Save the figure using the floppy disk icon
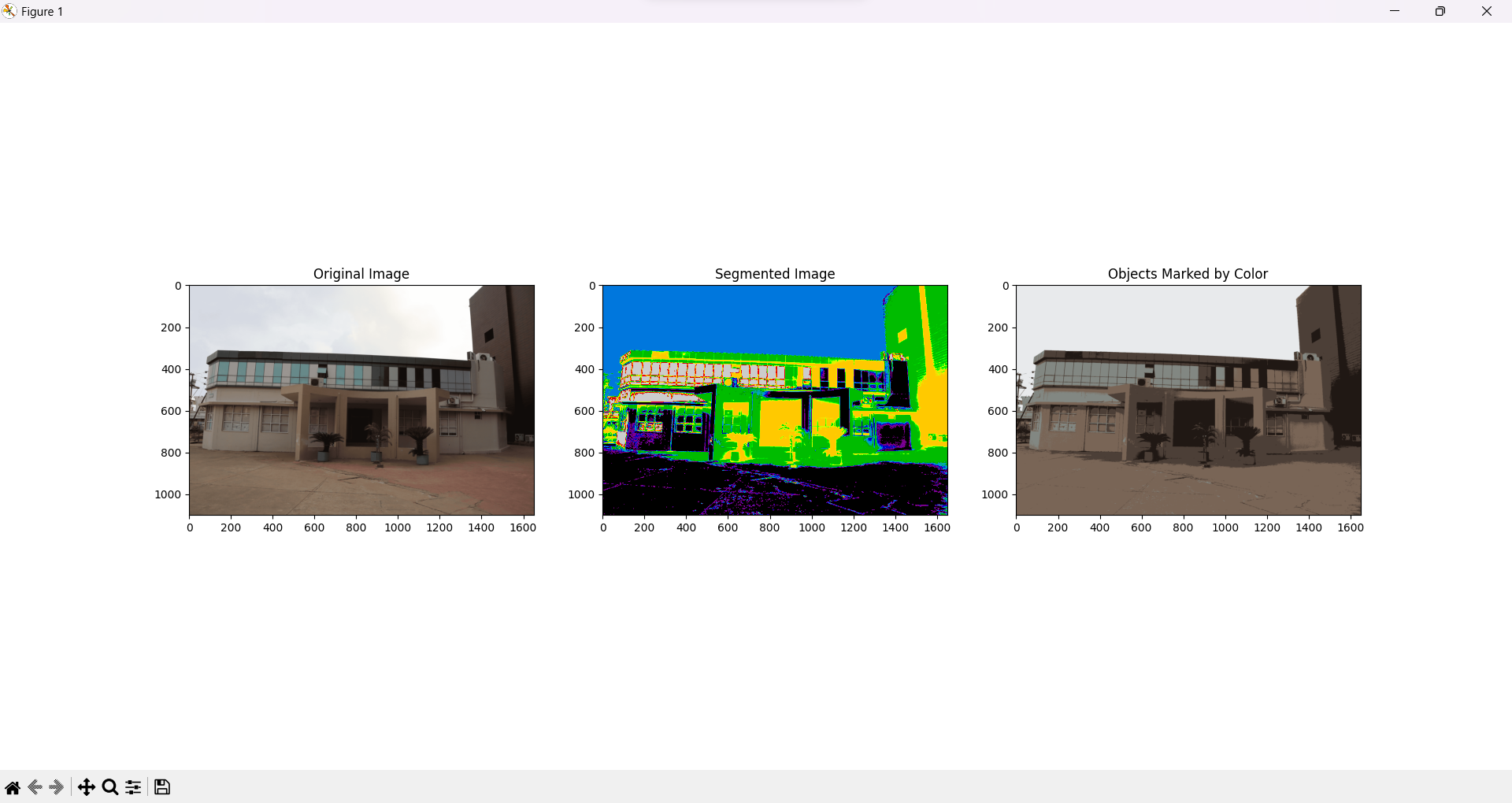This screenshot has height=803, width=1512. (161, 786)
